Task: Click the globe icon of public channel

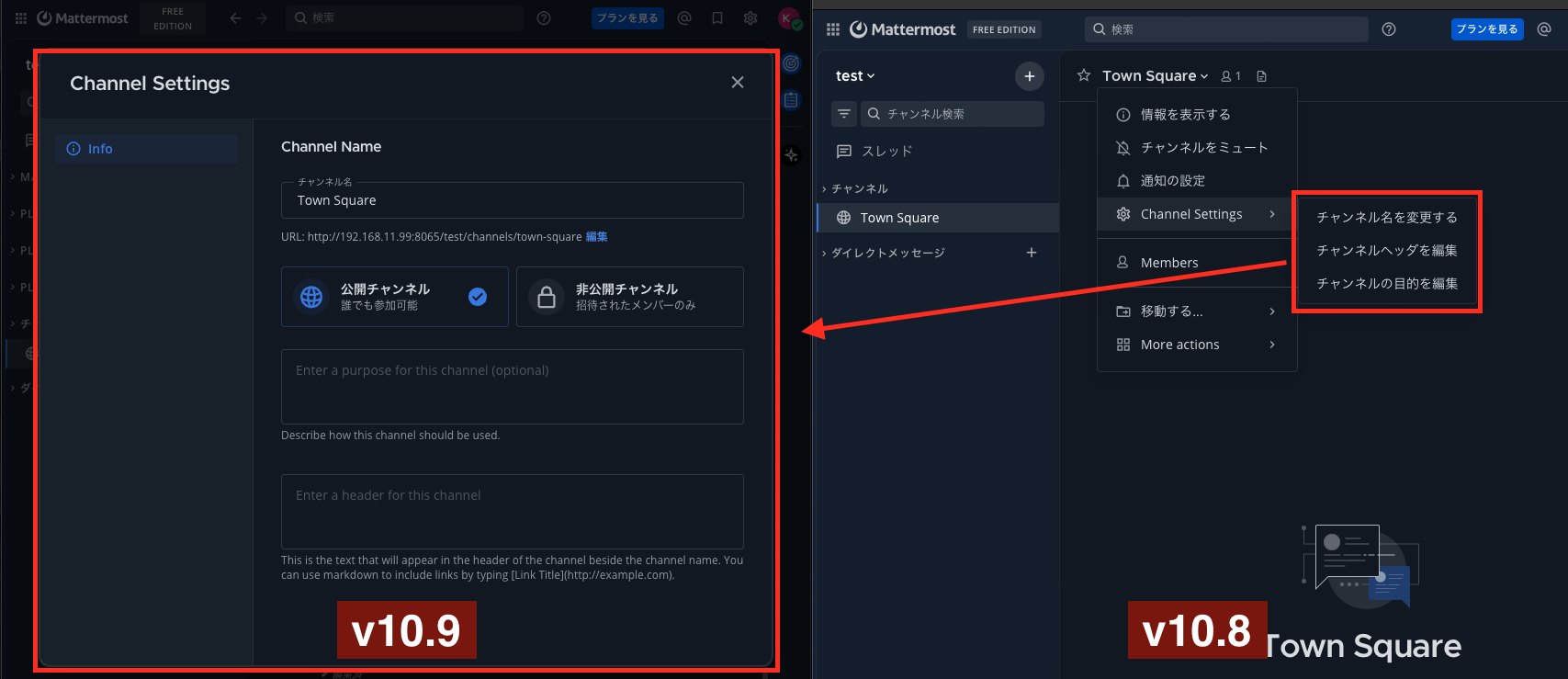Action: coord(311,297)
